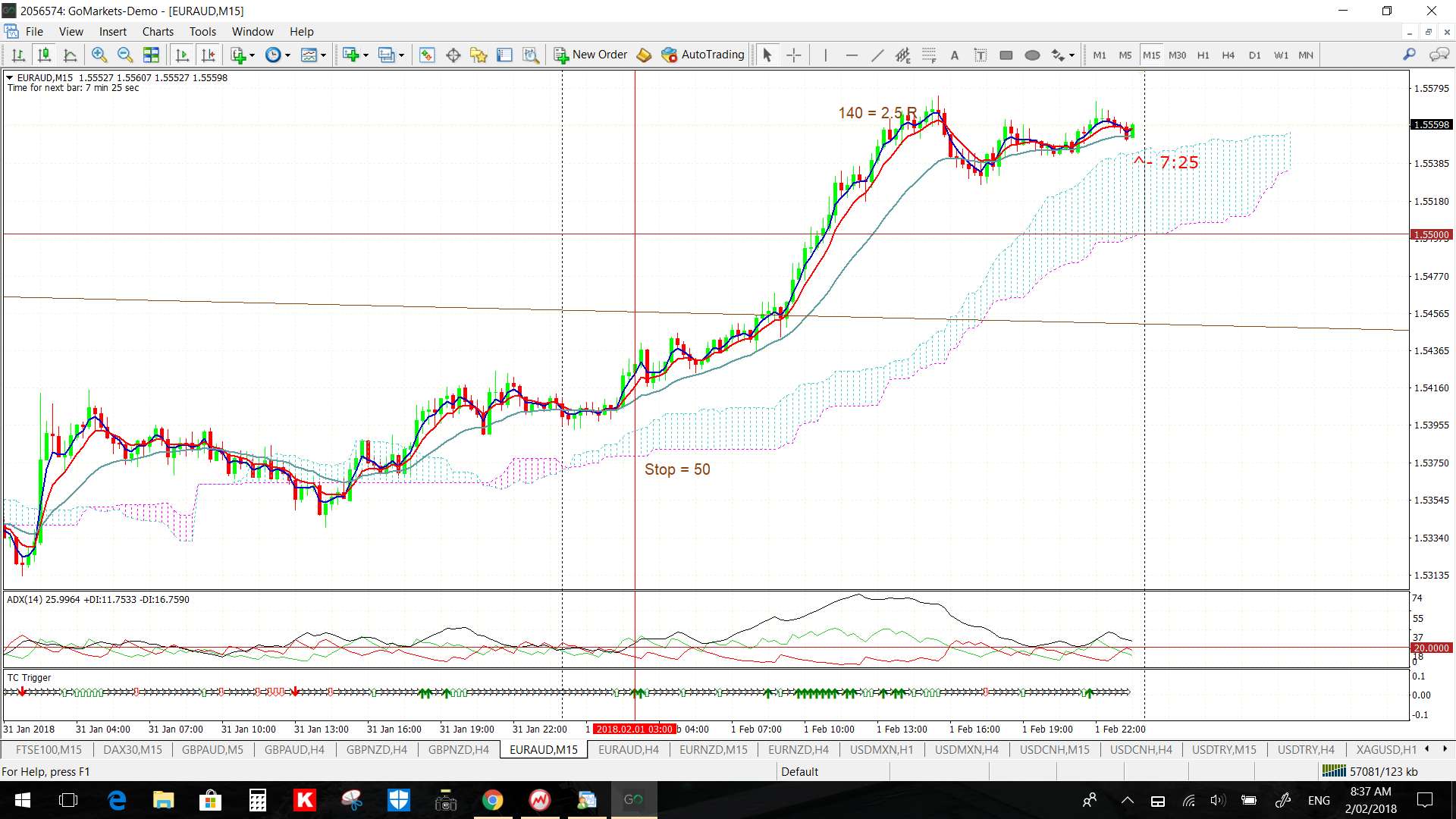Switch chart to candlesticks style
1456x819 pixels.
click(x=44, y=55)
